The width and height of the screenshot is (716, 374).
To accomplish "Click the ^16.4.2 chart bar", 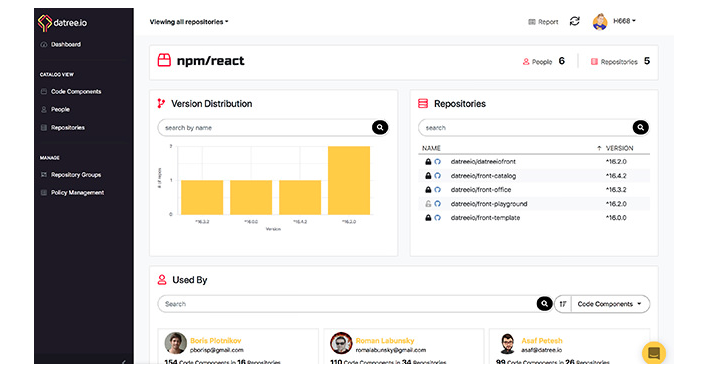I will [x=300, y=197].
